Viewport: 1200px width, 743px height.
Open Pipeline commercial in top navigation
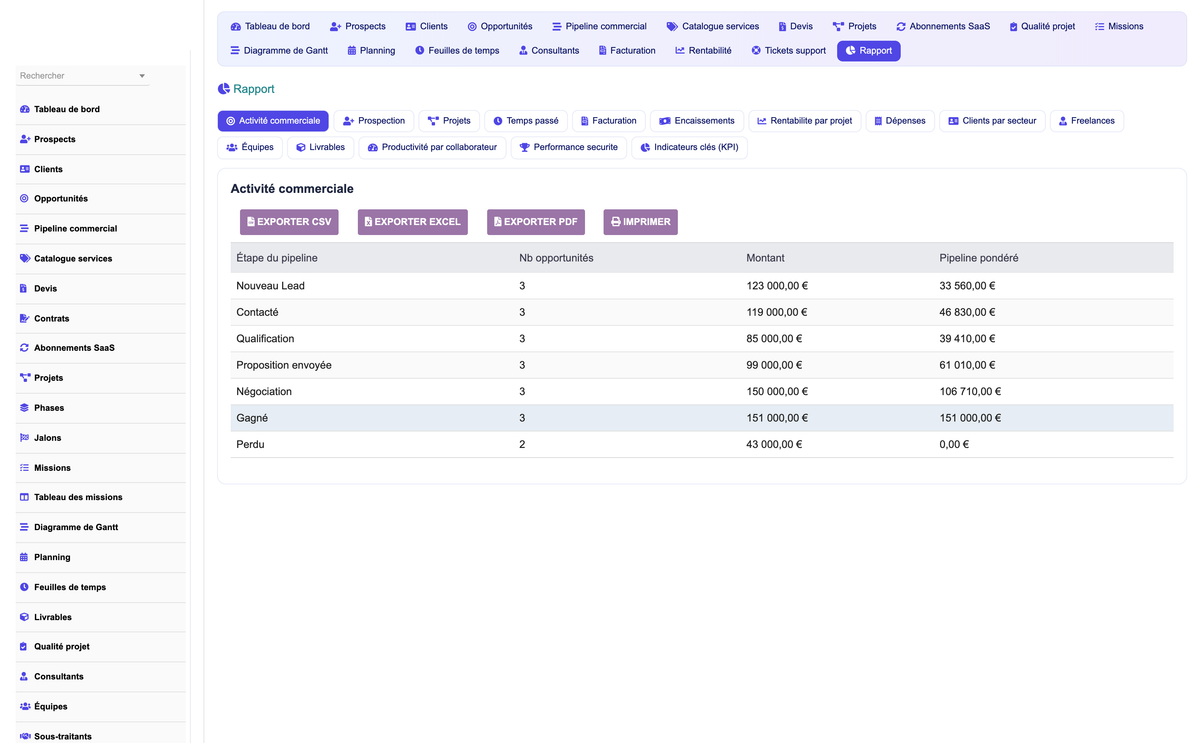point(599,26)
